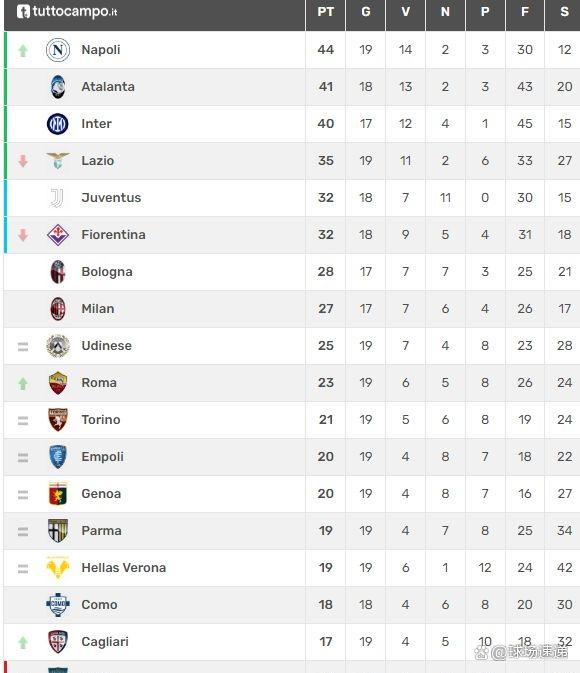Click the Roma club crest
This screenshot has width=580, height=673.
(x=58, y=383)
